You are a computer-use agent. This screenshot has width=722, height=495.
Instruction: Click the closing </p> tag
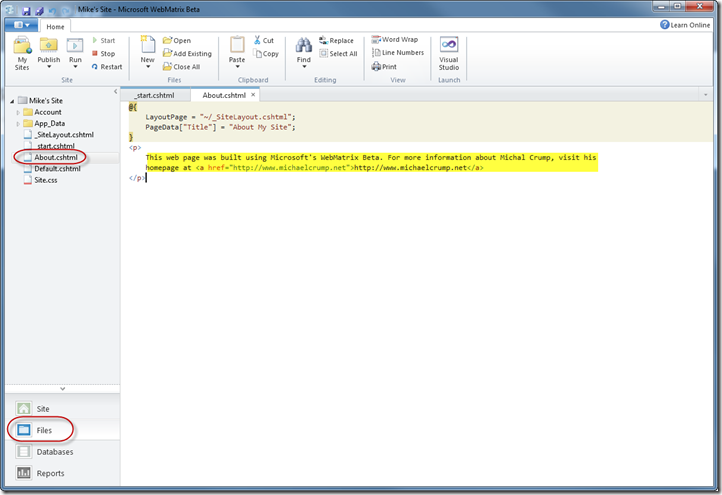[x=137, y=178]
